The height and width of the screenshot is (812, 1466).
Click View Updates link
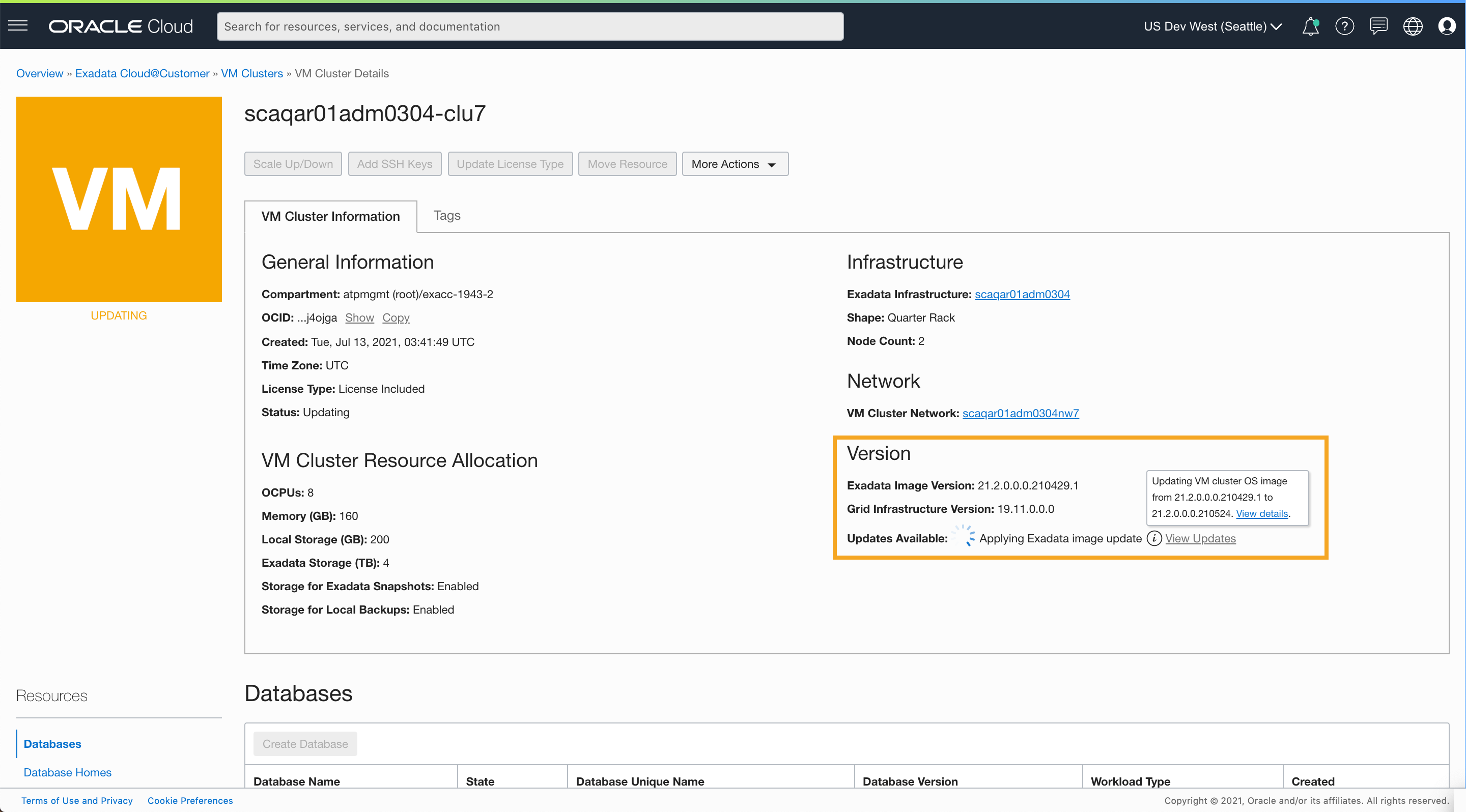pyautogui.click(x=1200, y=538)
